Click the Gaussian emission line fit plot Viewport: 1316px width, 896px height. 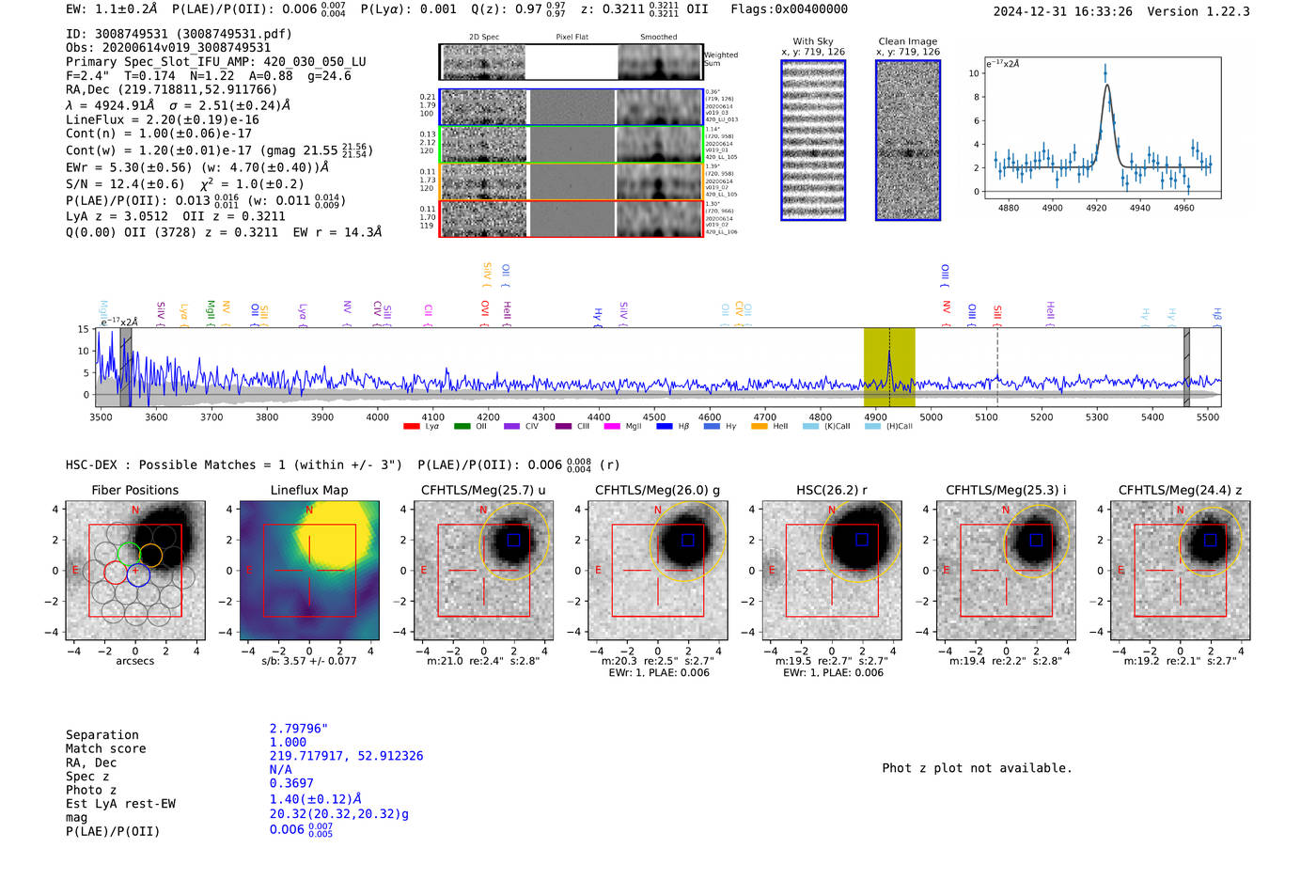1103,128
